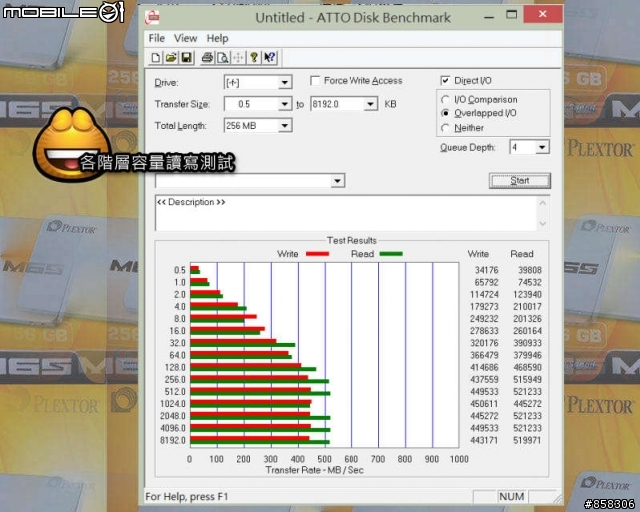Click the 256.0 row read value 515949
Image resolution: width=640 pixels, height=512 pixels.
(x=527, y=379)
